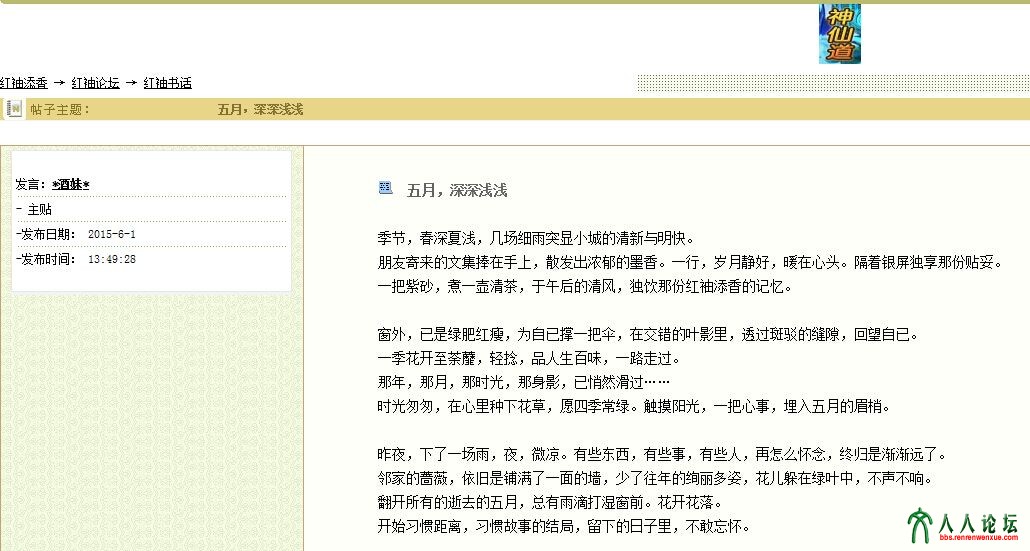The image size is (1030, 551).
Task: Click the line starting 季节，春深夏浅
Action: (536, 238)
